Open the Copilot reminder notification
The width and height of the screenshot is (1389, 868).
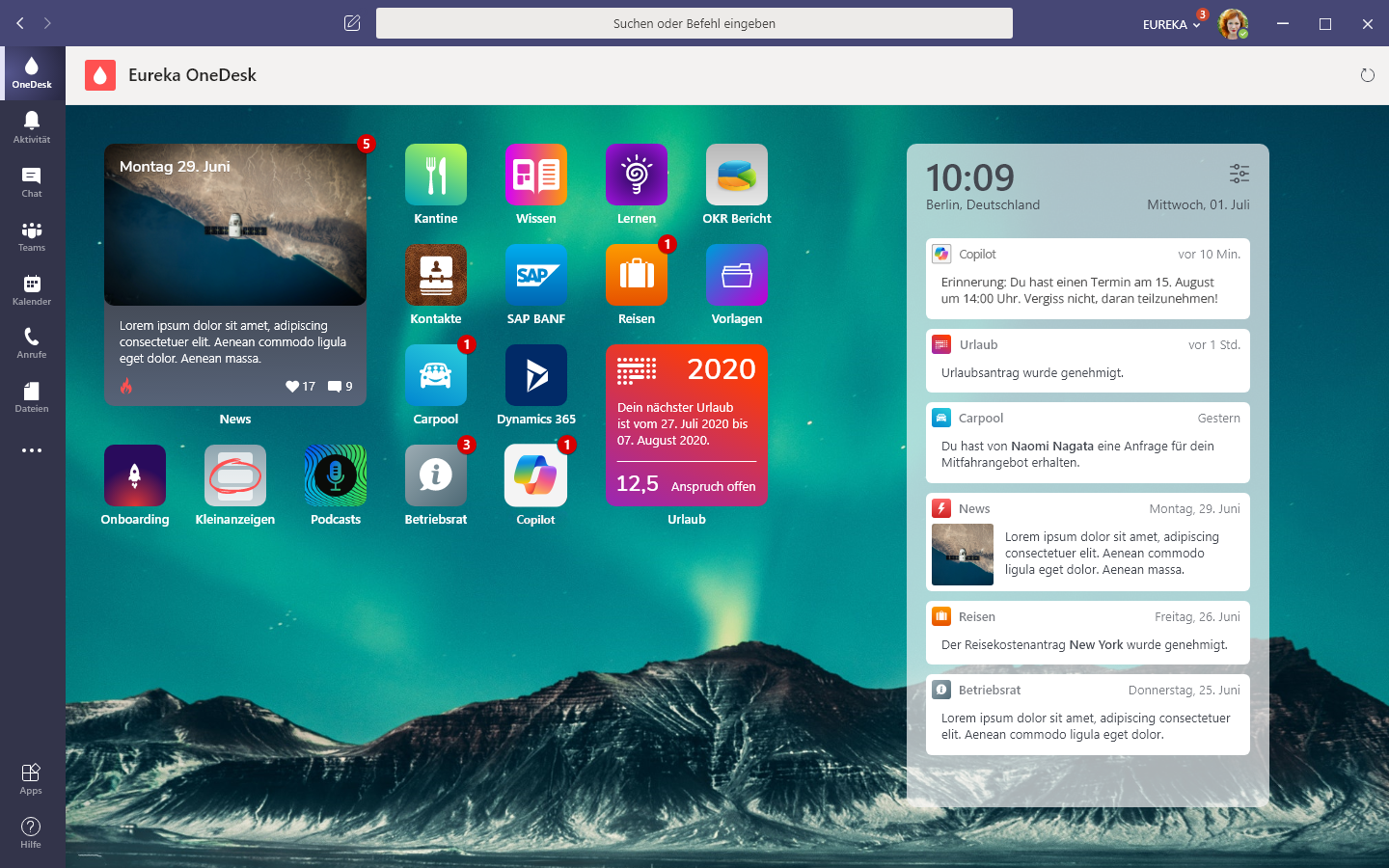(1088, 279)
